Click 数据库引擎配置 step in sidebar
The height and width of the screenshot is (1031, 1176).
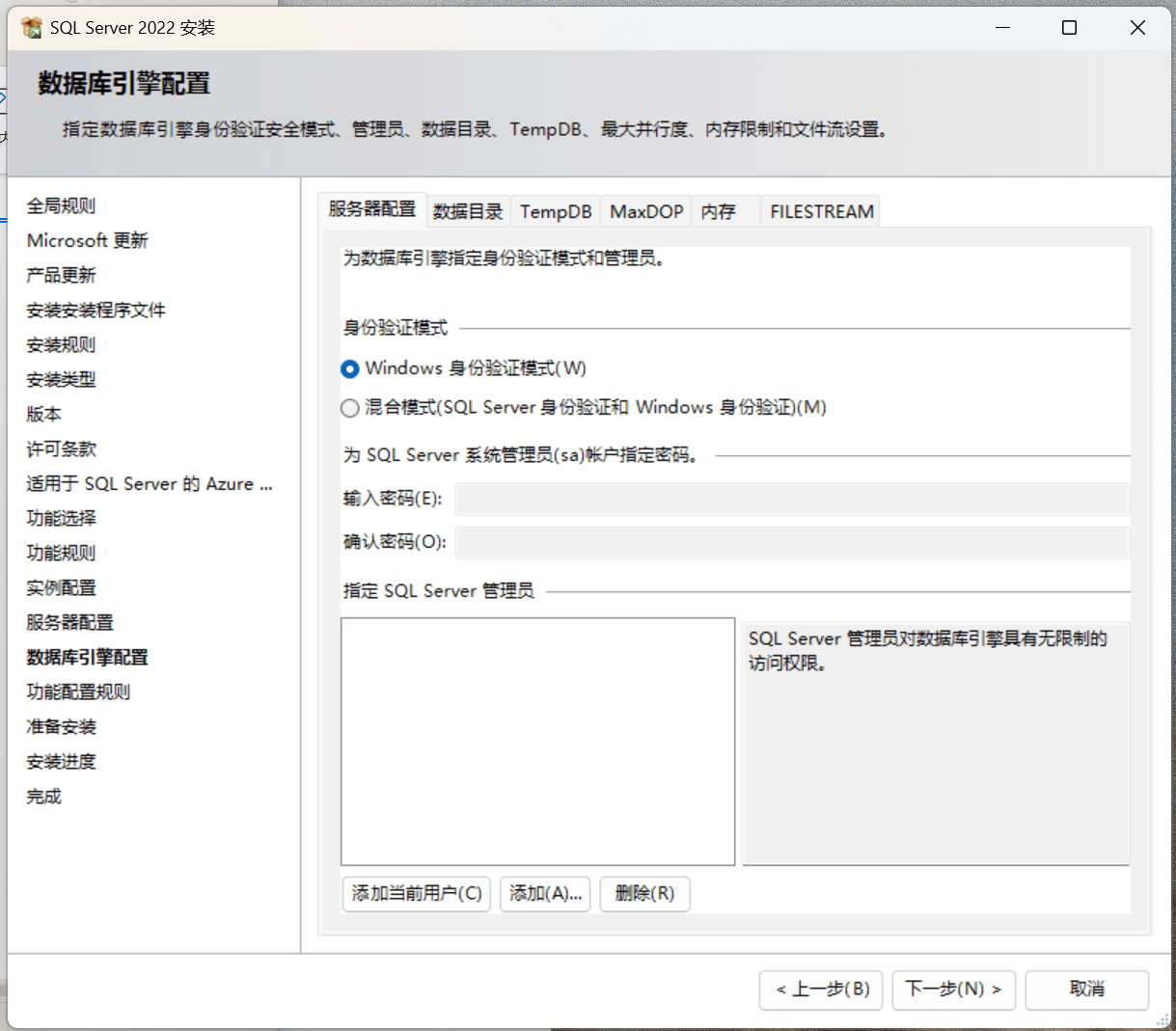(88, 657)
